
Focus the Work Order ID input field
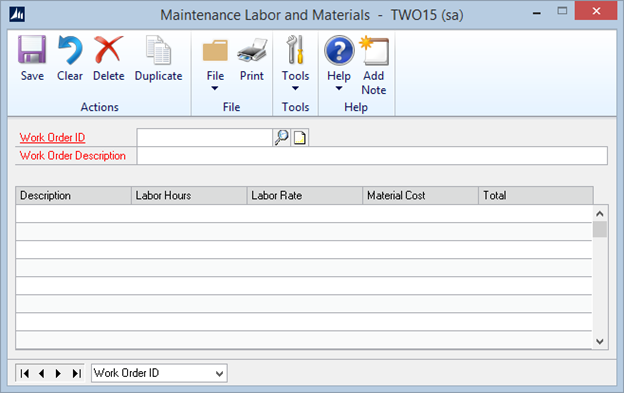click(205, 138)
